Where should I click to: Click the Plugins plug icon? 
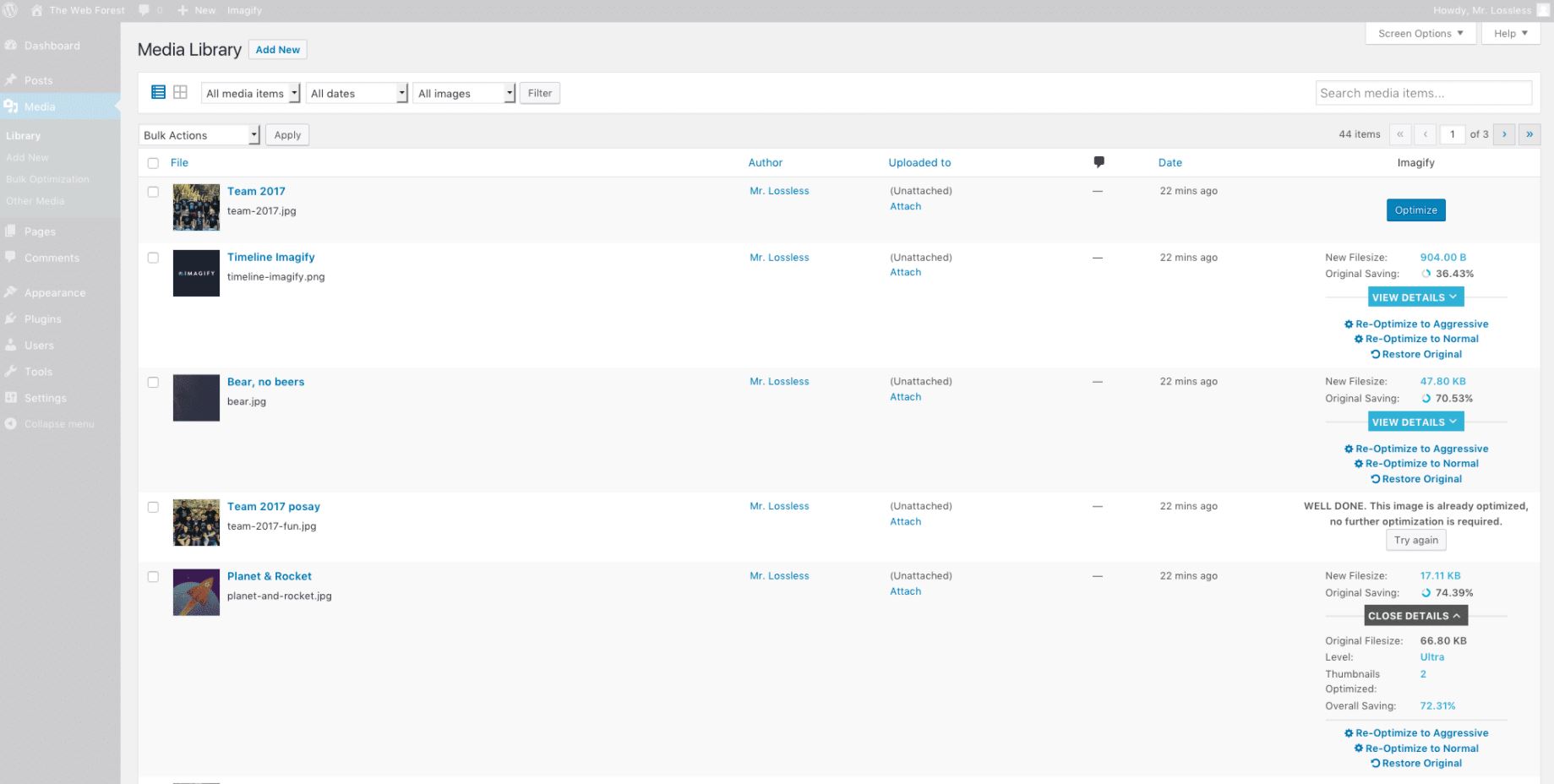point(11,318)
